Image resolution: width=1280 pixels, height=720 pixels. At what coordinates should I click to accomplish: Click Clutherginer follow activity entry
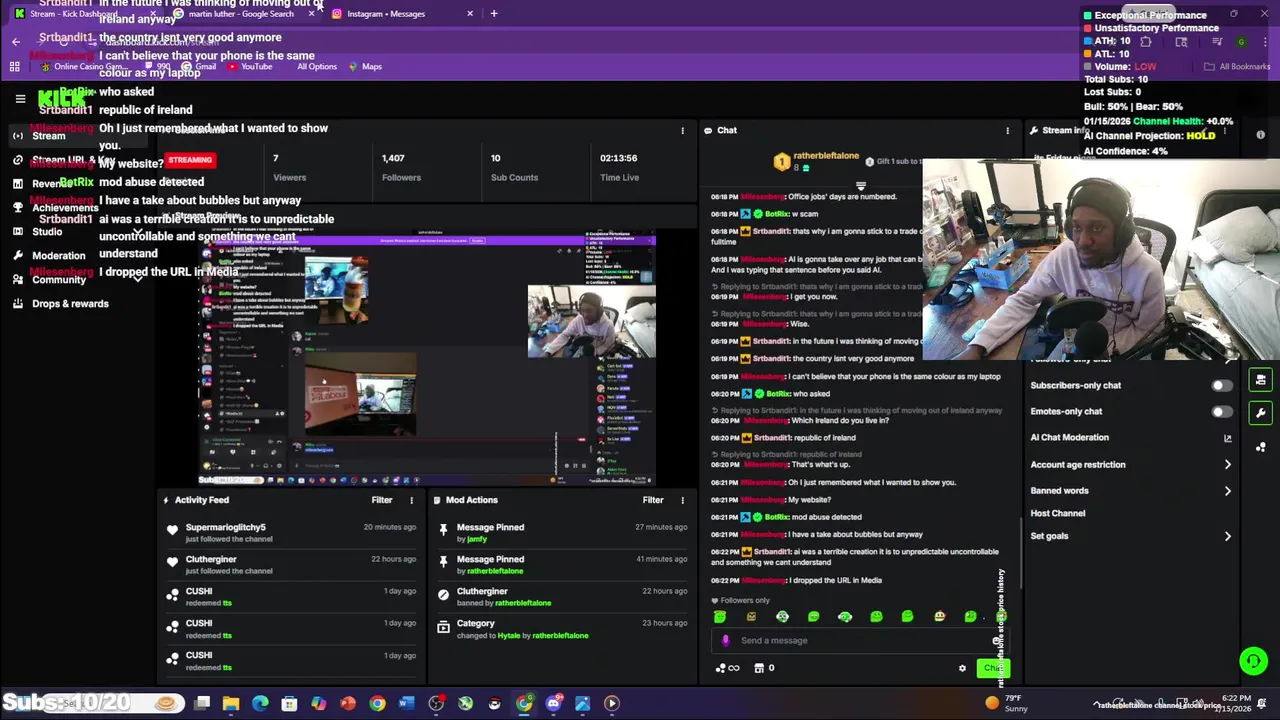click(290, 565)
